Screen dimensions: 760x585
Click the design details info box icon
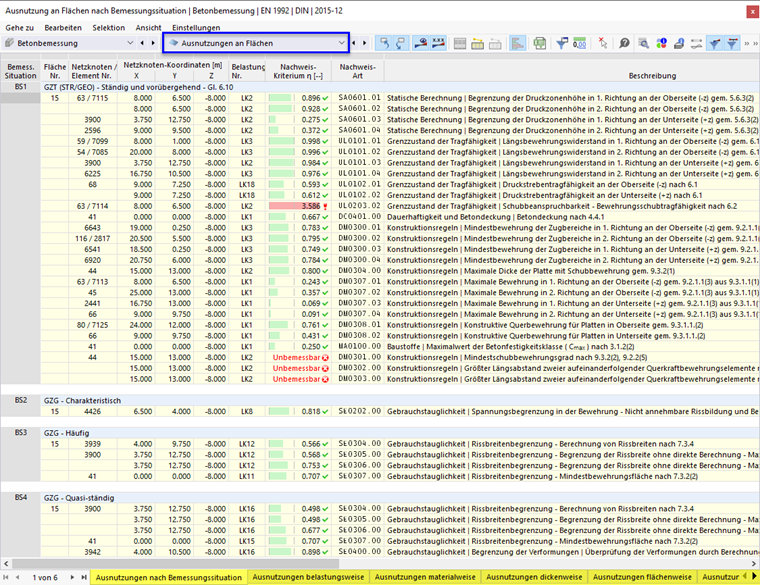pyautogui.click(x=679, y=43)
